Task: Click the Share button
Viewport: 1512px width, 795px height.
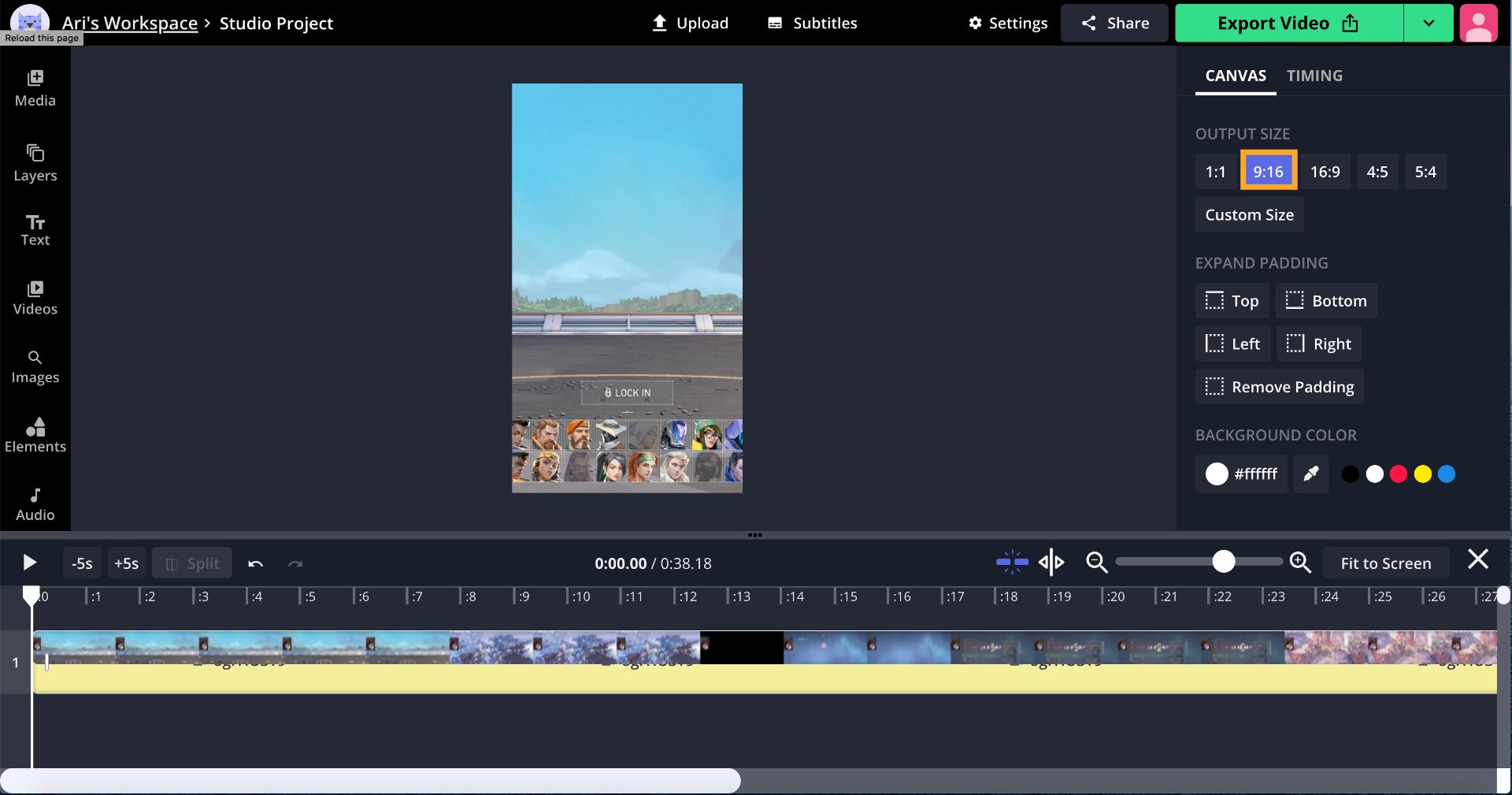Action: (x=1114, y=23)
